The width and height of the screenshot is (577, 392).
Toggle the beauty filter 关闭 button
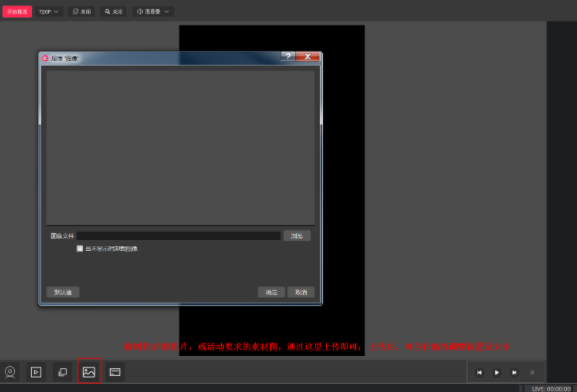(x=81, y=12)
